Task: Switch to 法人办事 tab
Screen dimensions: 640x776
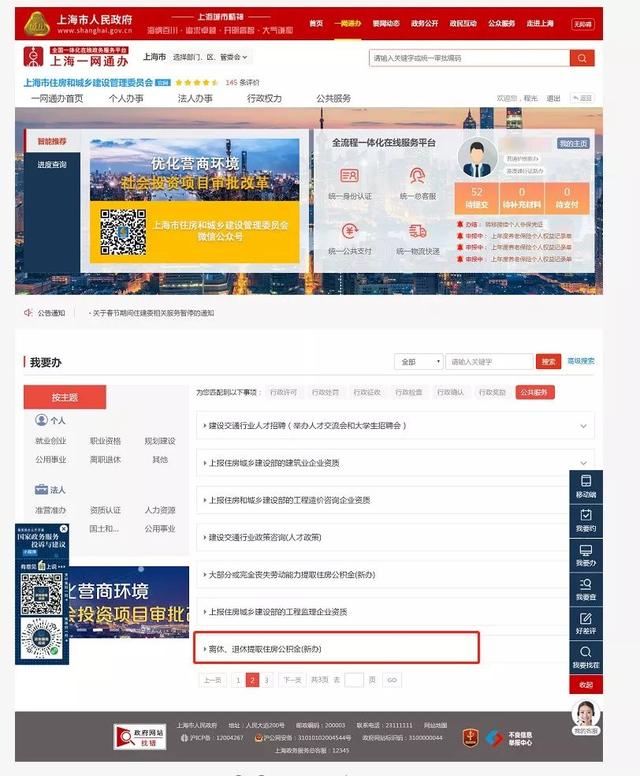Action: click(195, 98)
